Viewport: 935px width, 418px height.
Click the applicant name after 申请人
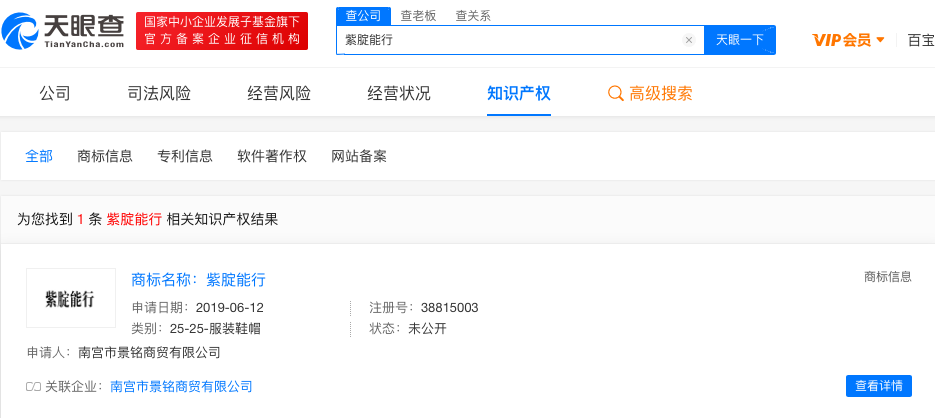149,353
